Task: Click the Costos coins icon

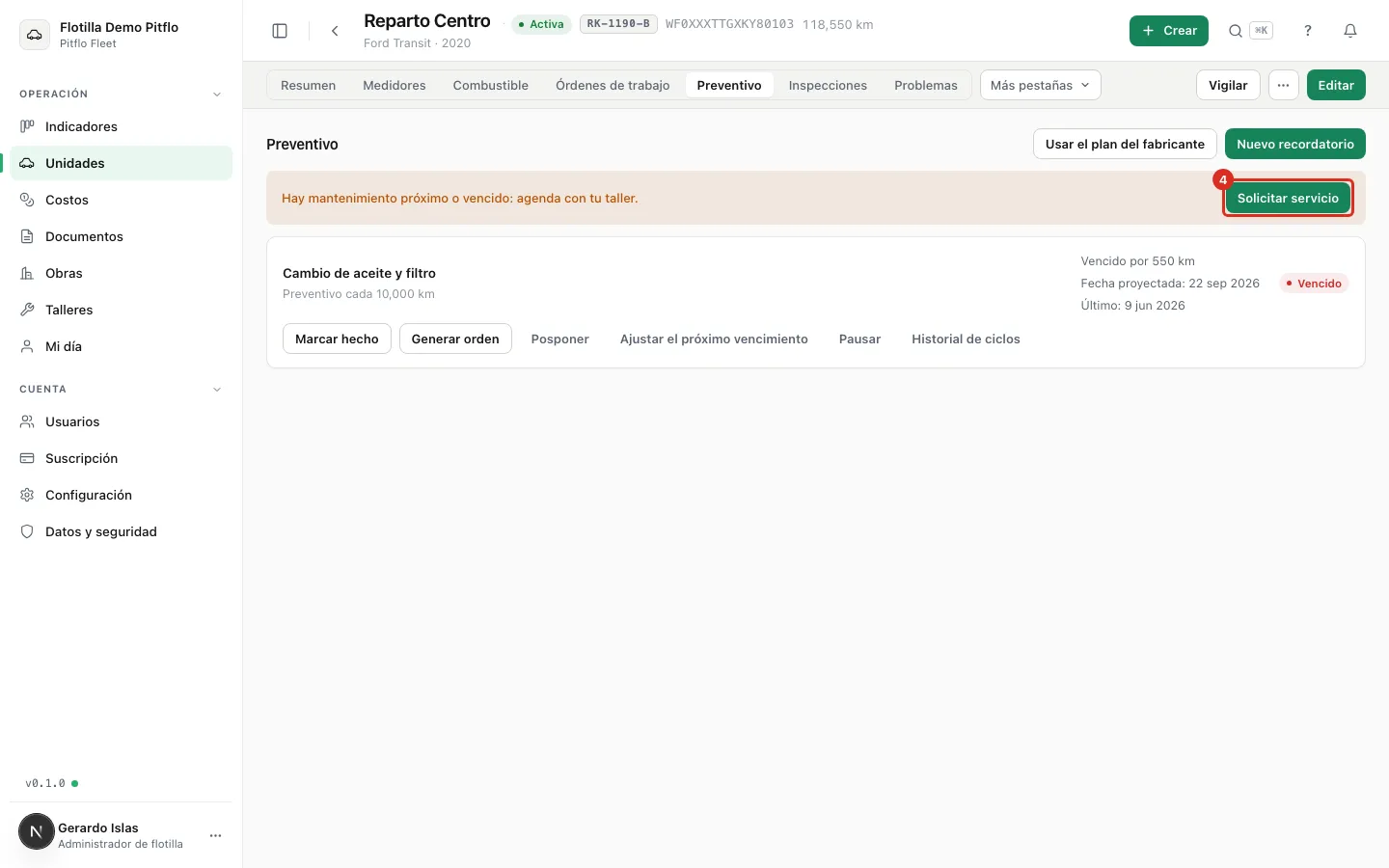Action: (x=27, y=200)
